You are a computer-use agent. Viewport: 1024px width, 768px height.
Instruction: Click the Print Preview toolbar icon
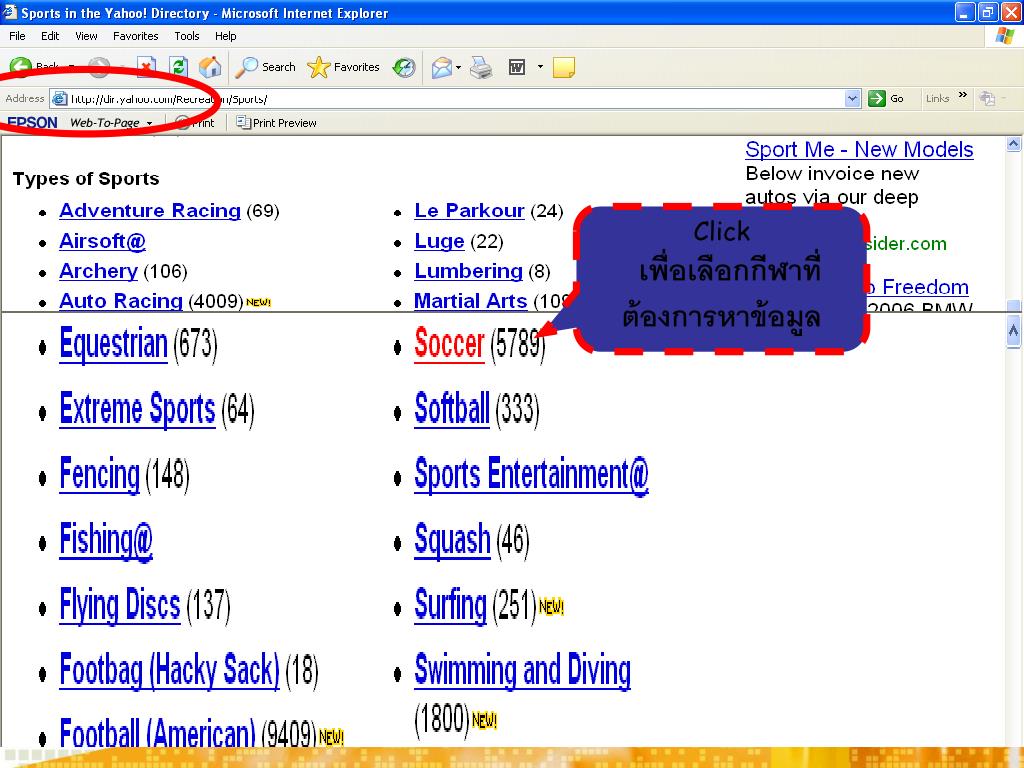pos(243,122)
